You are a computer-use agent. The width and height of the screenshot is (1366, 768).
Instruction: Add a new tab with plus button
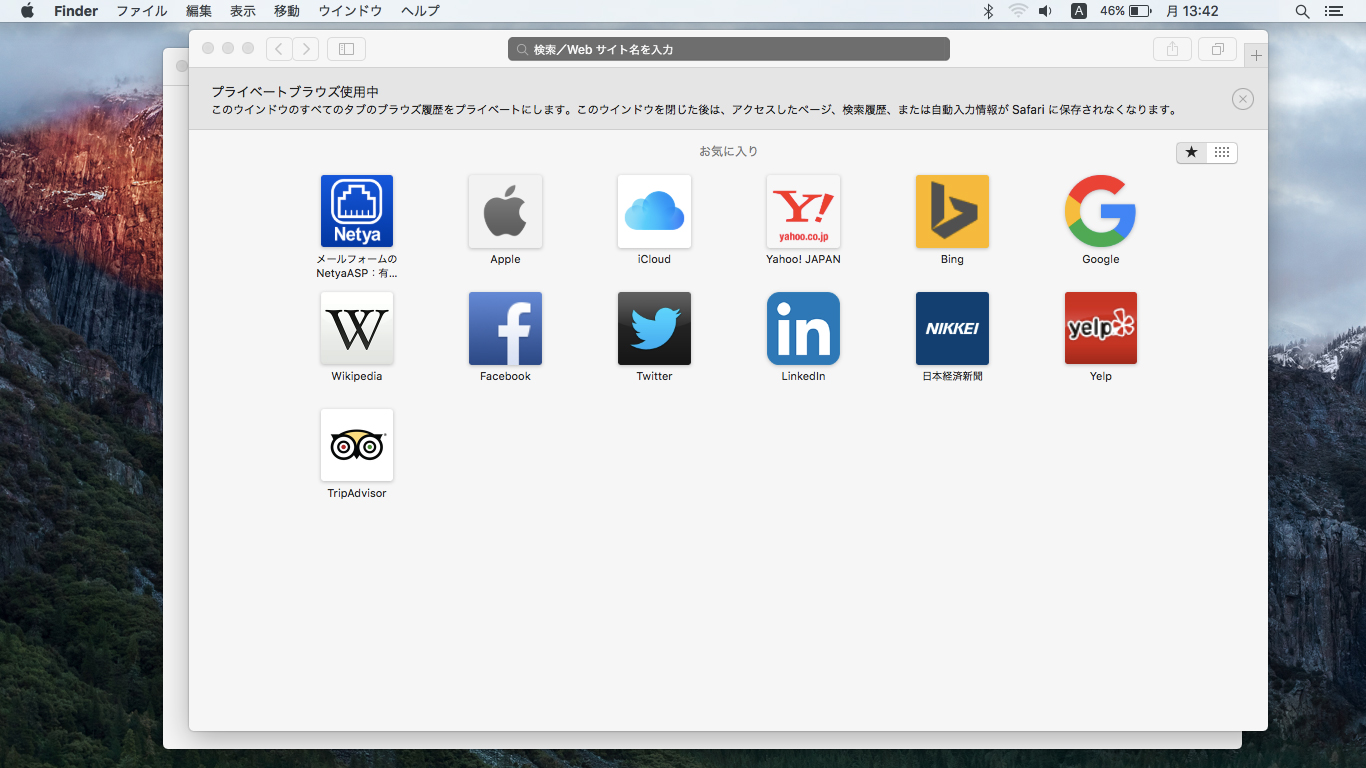(1256, 55)
